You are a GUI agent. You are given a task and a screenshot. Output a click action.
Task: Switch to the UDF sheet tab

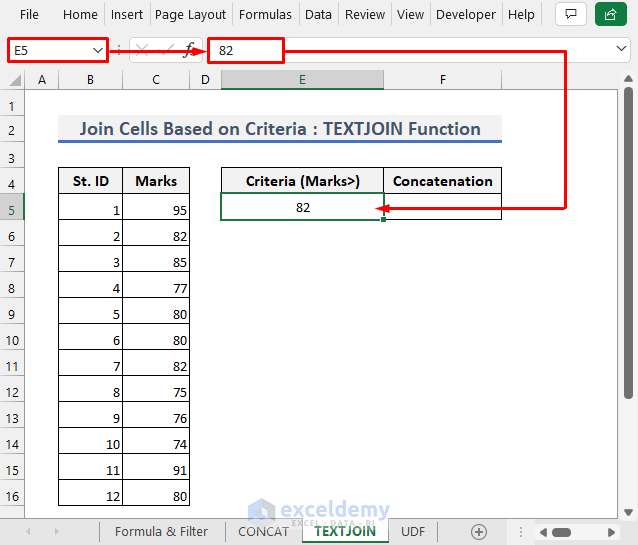(413, 531)
